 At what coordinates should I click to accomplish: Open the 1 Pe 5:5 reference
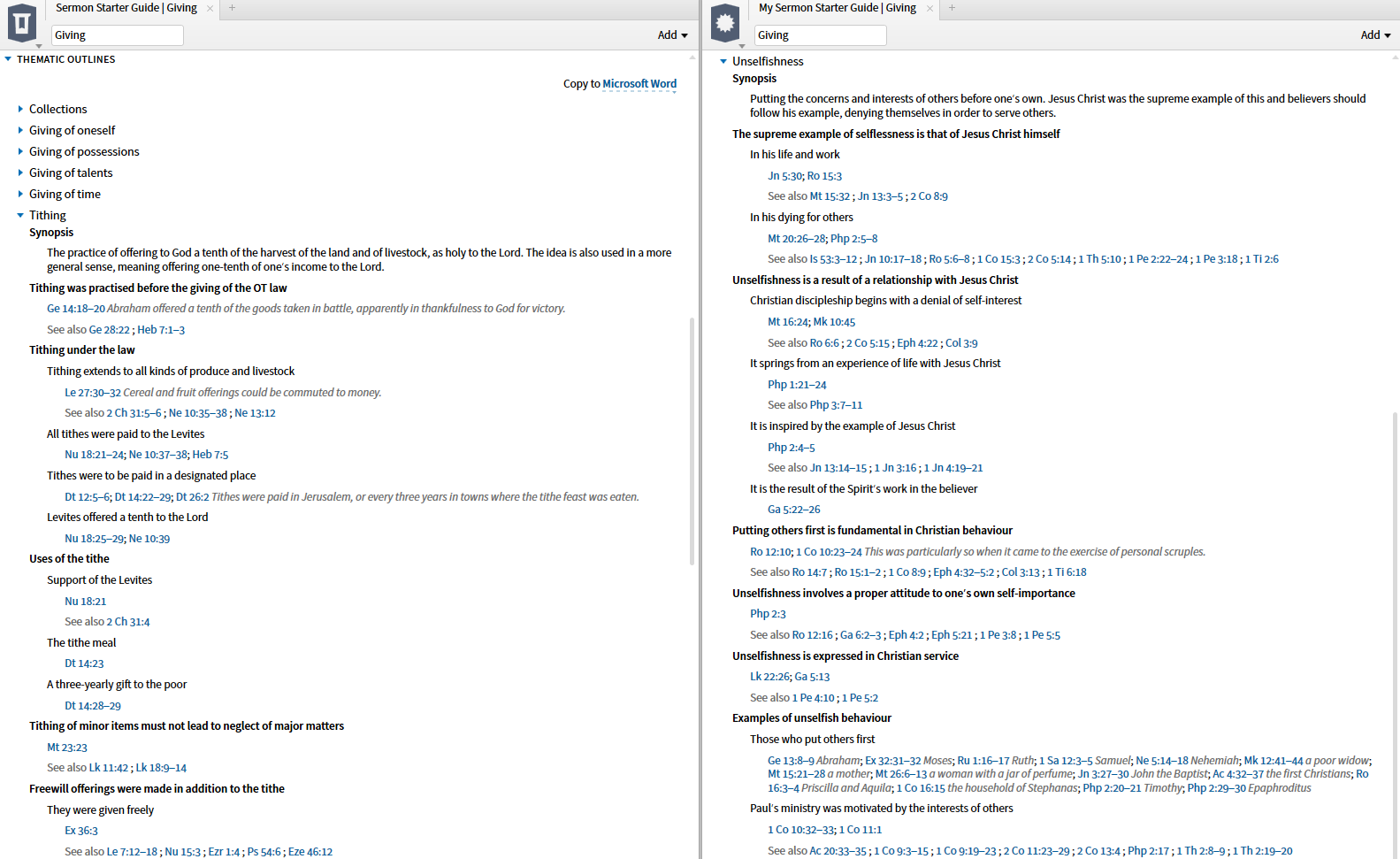pos(1042,635)
